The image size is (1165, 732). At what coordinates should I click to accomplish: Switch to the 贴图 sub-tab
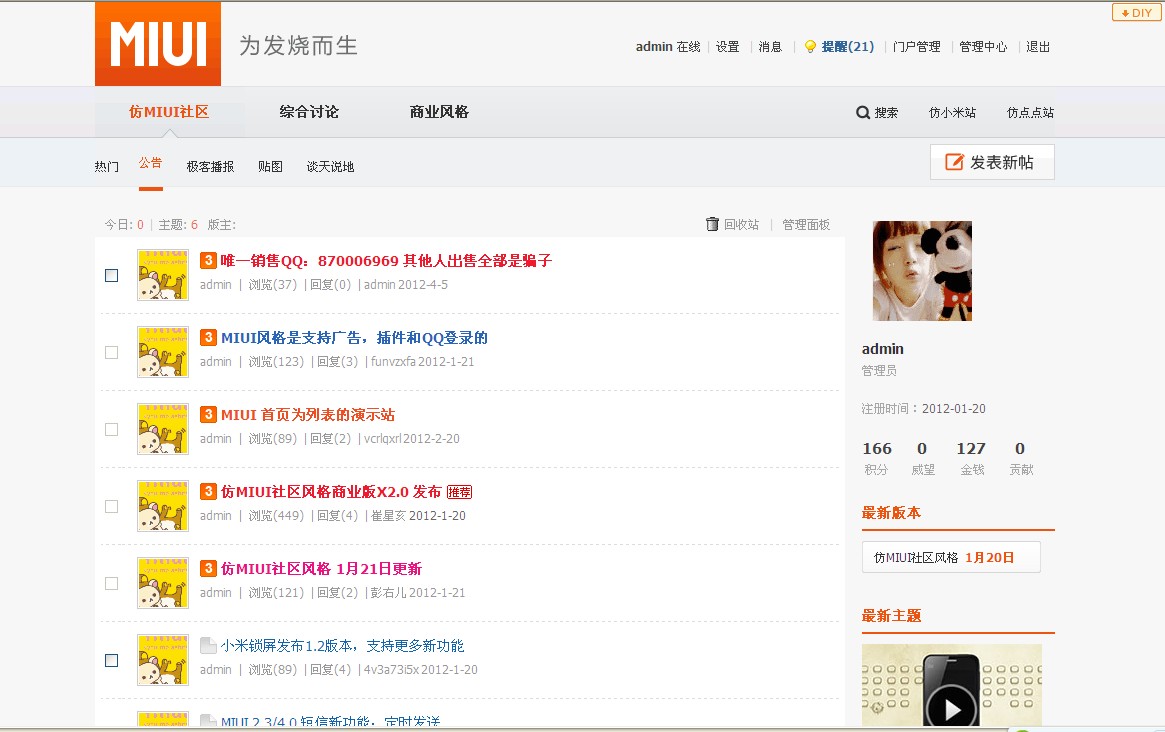point(270,166)
